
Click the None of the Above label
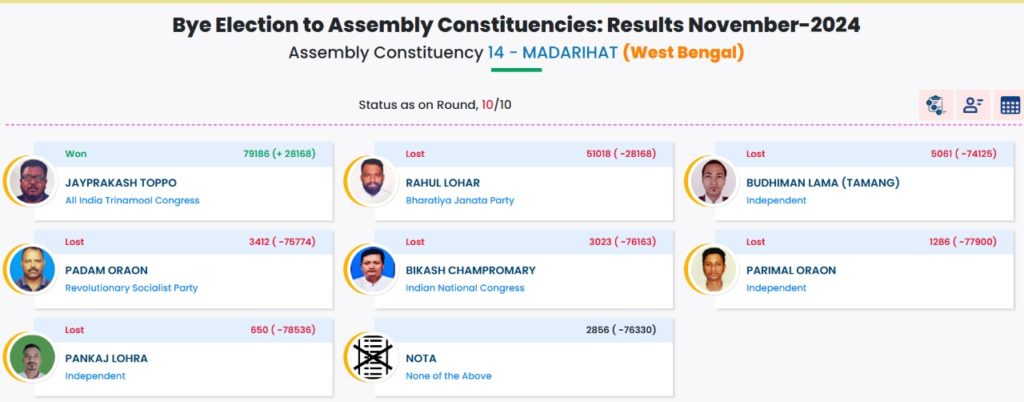(448, 376)
